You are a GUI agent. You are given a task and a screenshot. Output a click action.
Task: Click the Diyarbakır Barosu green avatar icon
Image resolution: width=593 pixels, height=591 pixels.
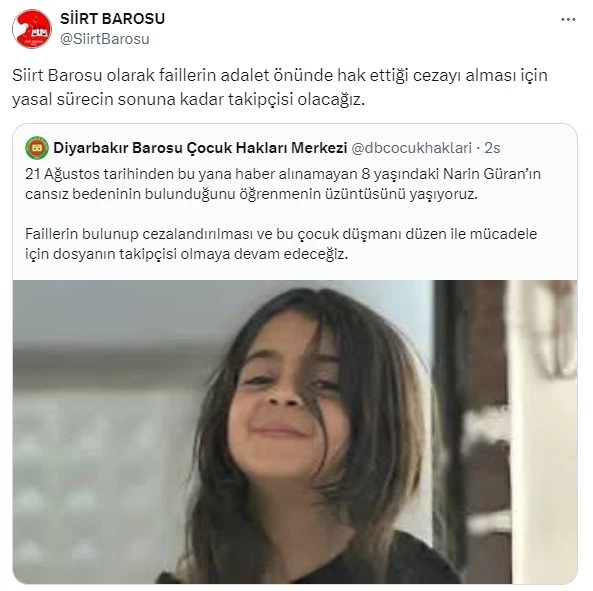(37, 148)
